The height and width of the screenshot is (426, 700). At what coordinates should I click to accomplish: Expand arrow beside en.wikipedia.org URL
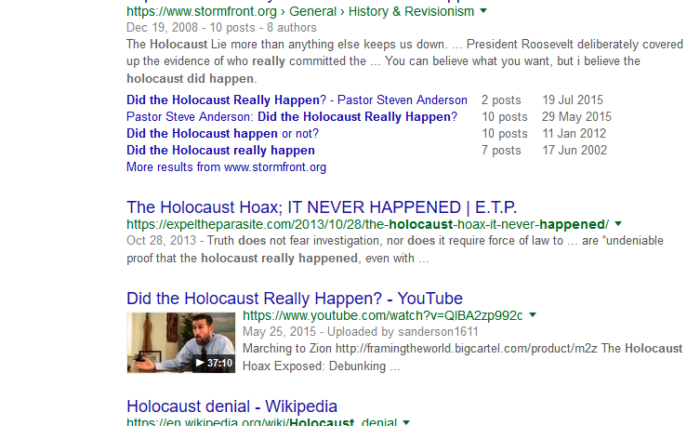click(406, 422)
